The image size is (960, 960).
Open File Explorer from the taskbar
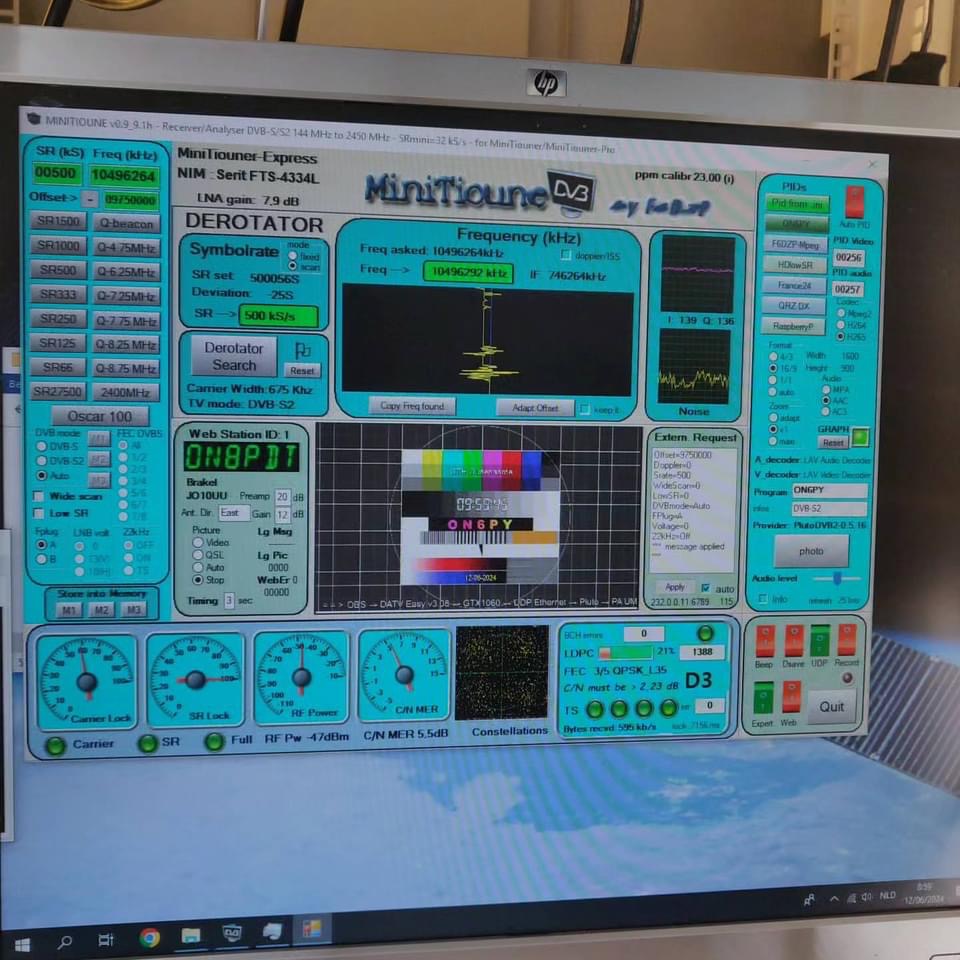coord(191,935)
